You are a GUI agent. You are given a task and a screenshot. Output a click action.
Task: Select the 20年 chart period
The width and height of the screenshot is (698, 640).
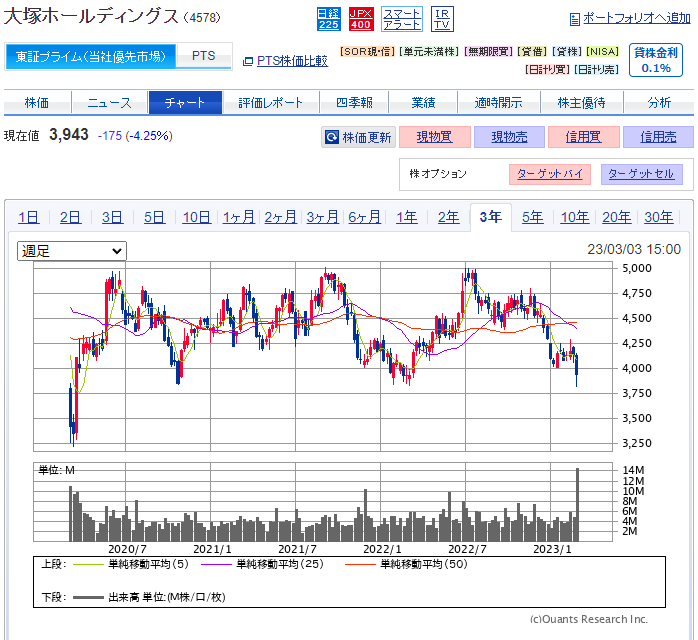tap(617, 217)
